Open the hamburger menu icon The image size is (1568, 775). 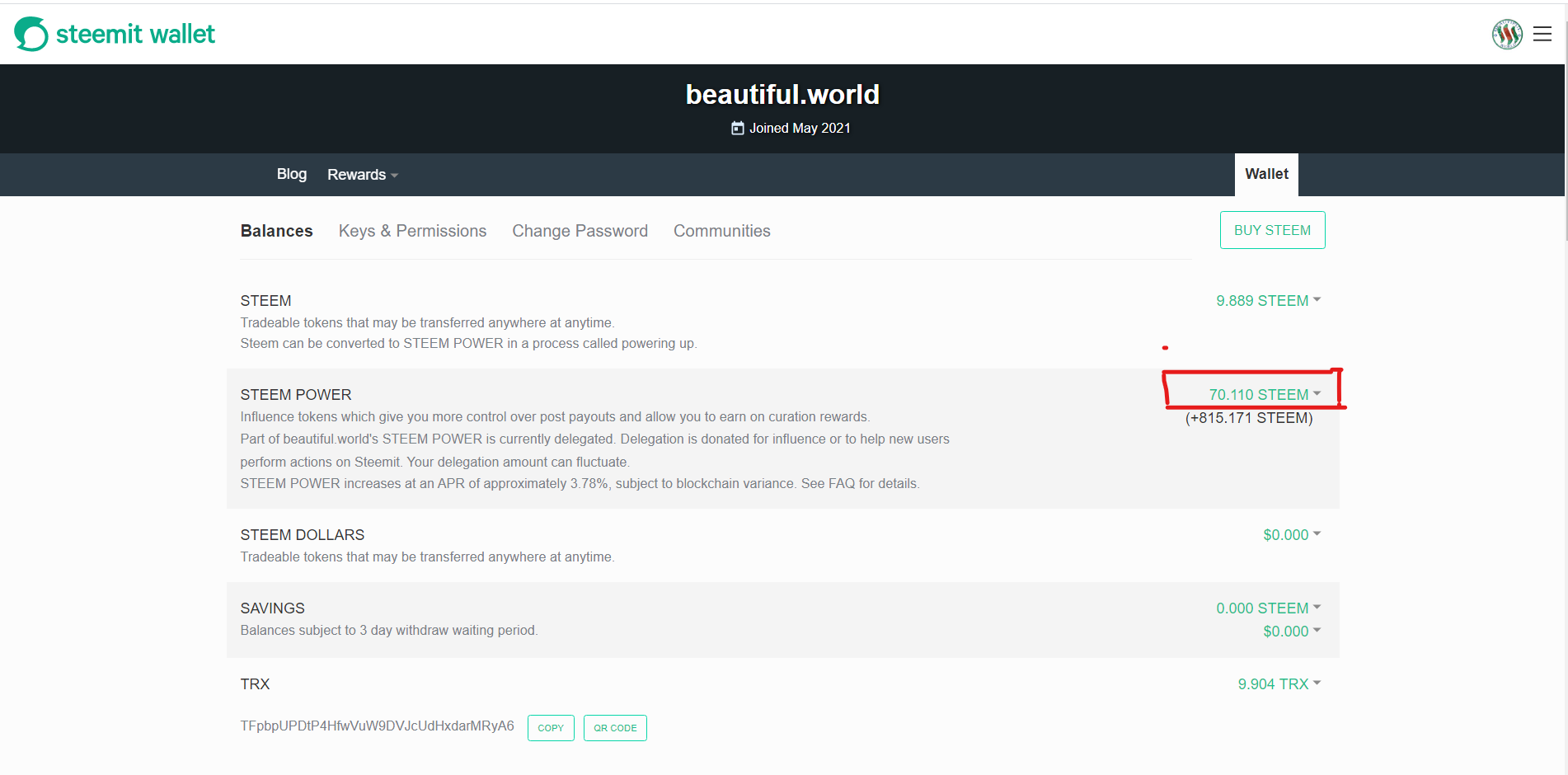click(x=1542, y=34)
